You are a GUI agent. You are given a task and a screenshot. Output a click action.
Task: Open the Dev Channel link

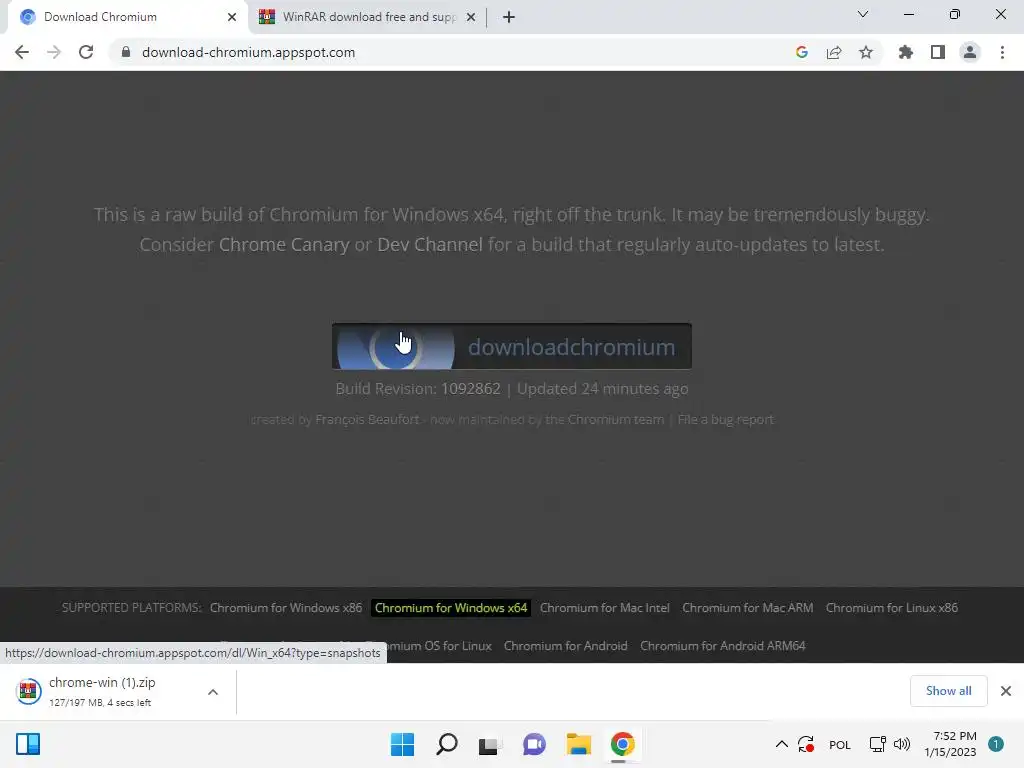(x=430, y=245)
